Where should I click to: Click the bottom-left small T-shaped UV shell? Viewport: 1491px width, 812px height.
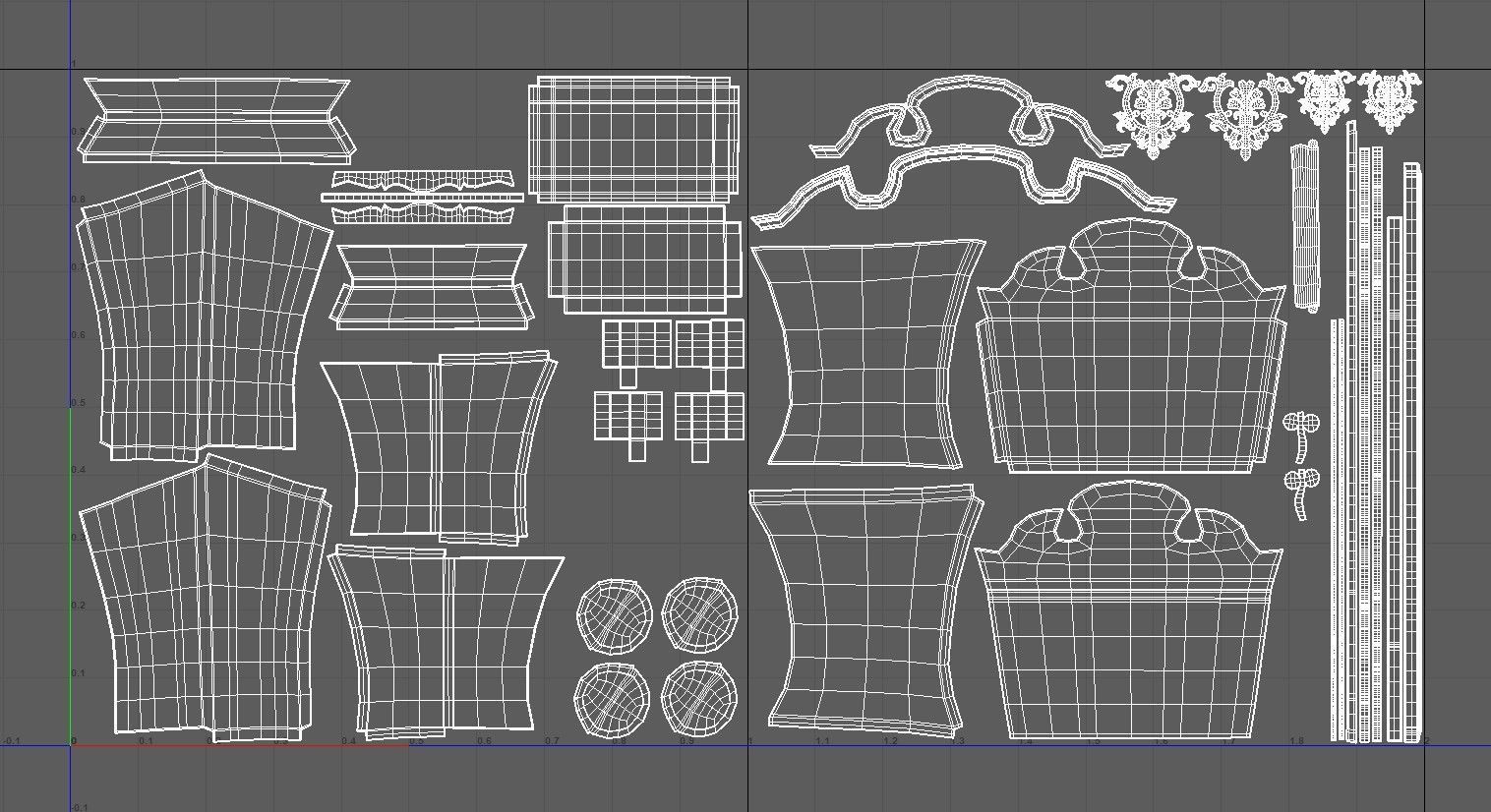(x=630, y=425)
